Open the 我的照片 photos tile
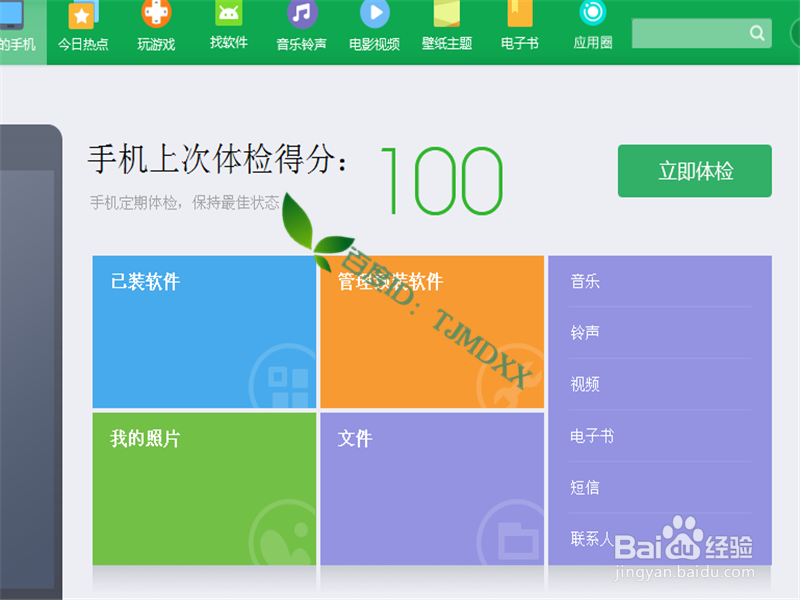The height and width of the screenshot is (600, 800). [204, 490]
